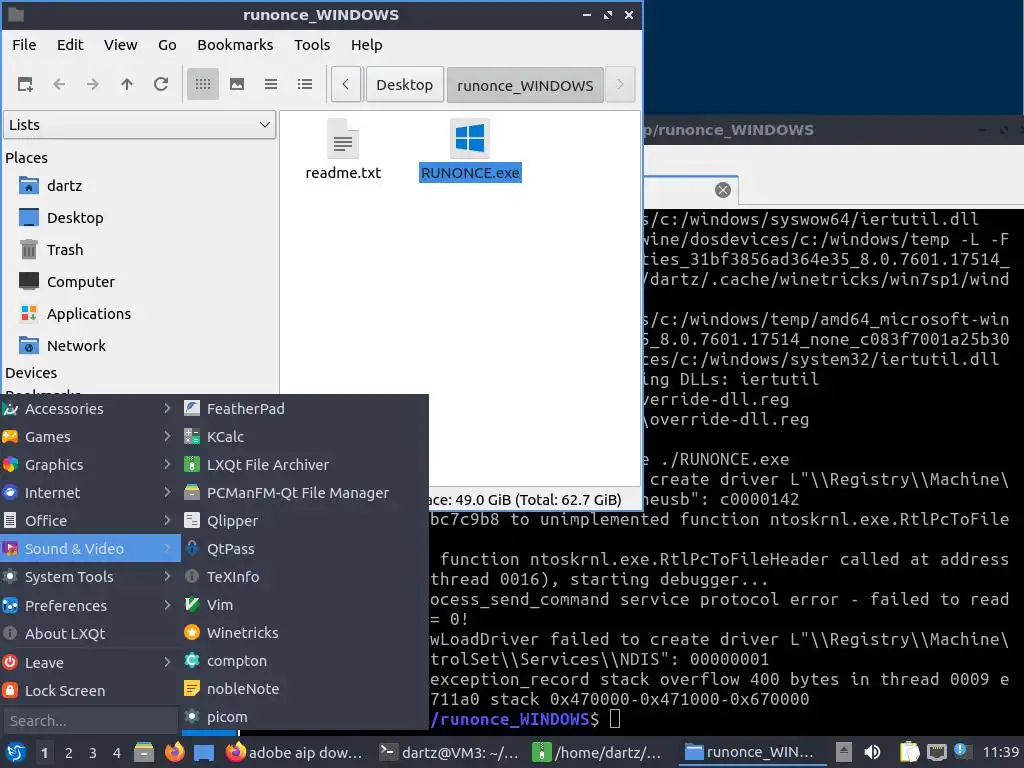Launch KCalc from the menu
Image resolution: width=1024 pixels, height=768 pixels.
point(304,437)
